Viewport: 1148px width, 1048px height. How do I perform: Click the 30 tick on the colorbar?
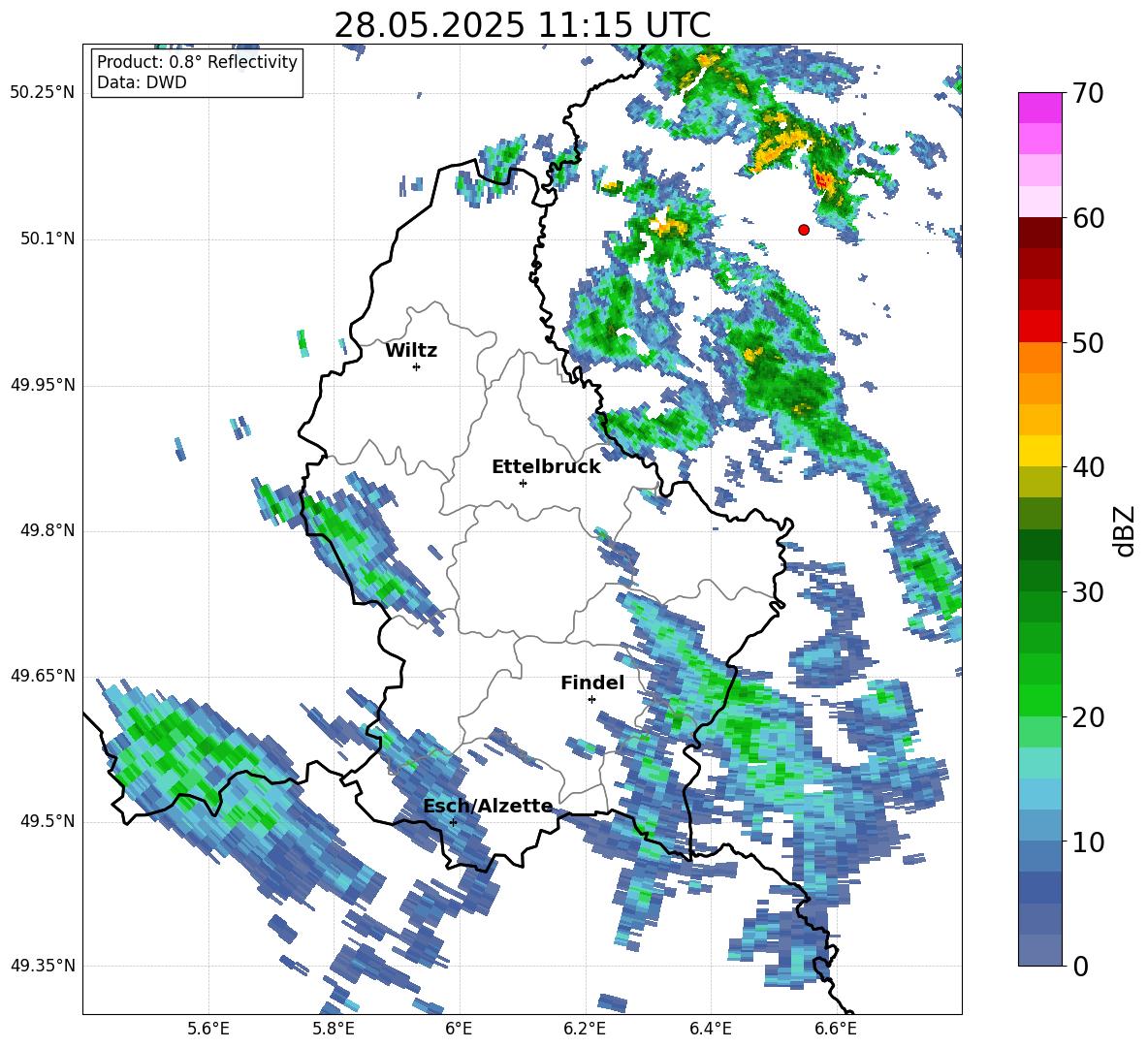pyautogui.click(x=1088, y=592)
